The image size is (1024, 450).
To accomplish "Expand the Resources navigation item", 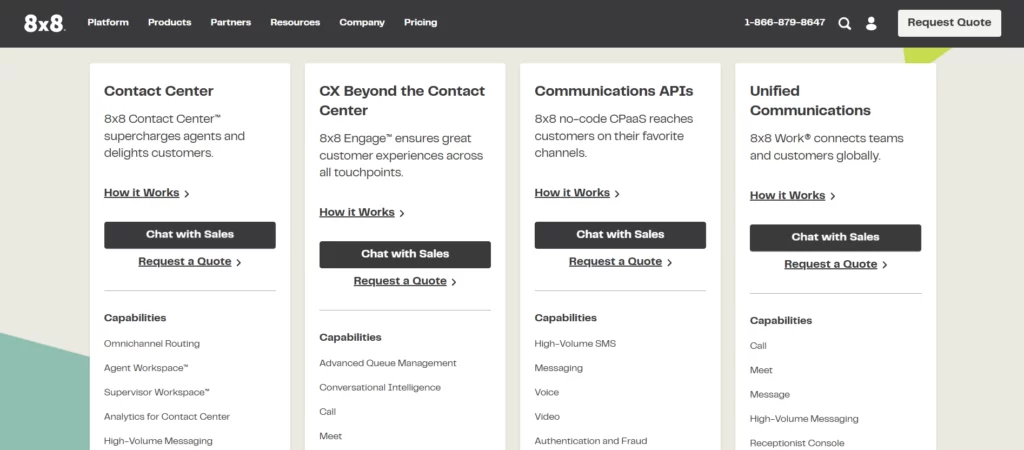I will (x=295, y=22).
